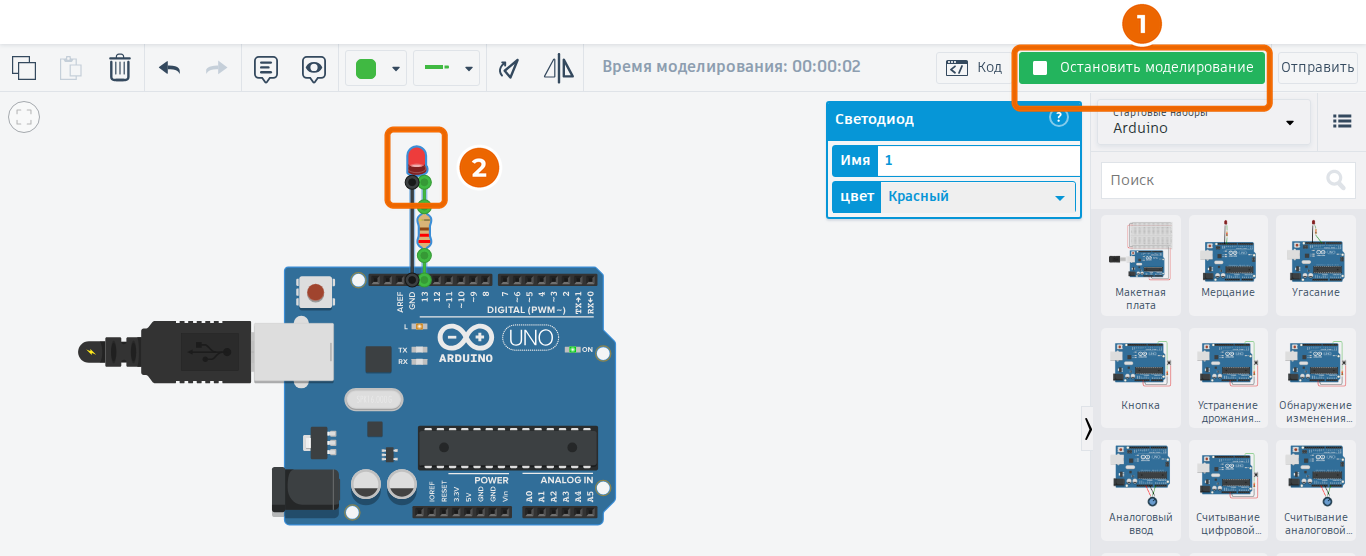The width and height of the screenshot is (1366, 556).
Task: Toggle notes visibility with the eye icon
Action: (x=314, y=68)
